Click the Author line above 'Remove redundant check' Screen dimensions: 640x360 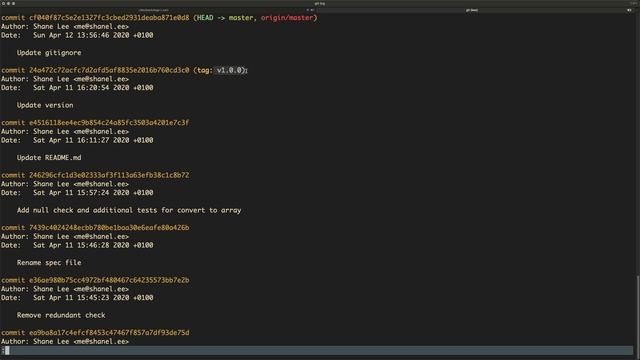[65, 289]
